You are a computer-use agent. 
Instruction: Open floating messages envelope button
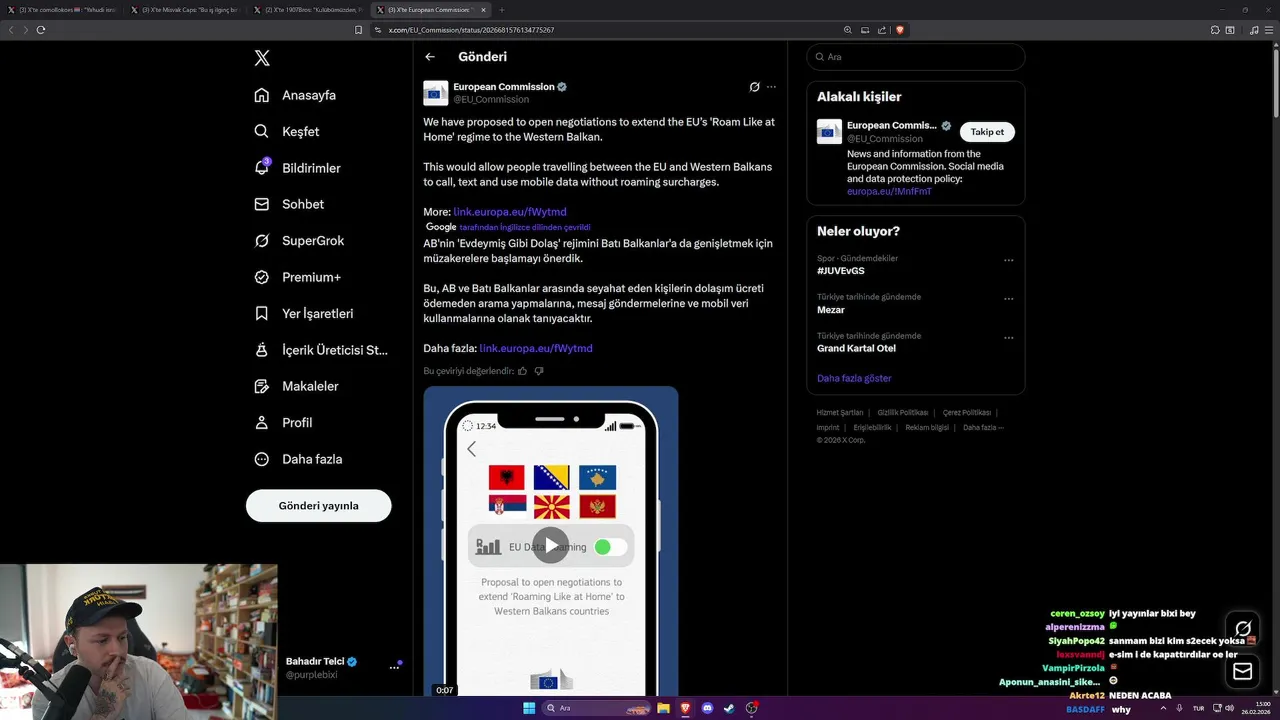[1243, 672]
